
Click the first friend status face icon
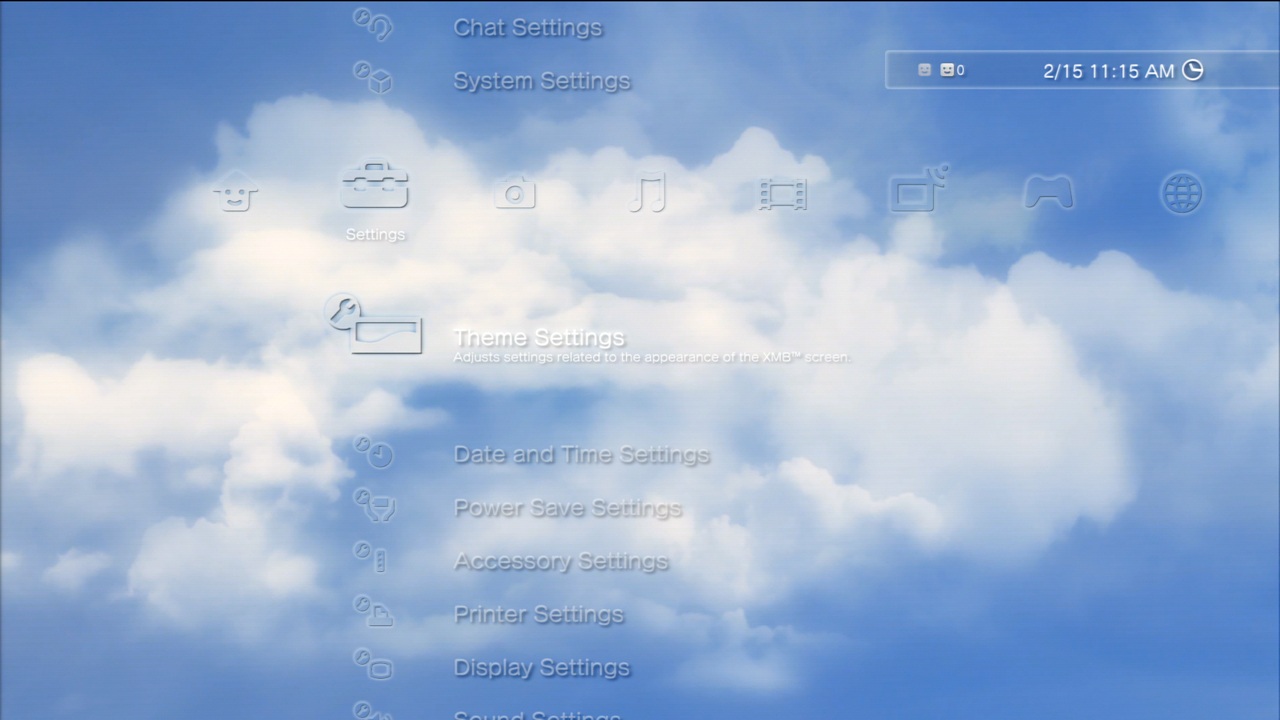pyautogui.click(x=925, y=70)
